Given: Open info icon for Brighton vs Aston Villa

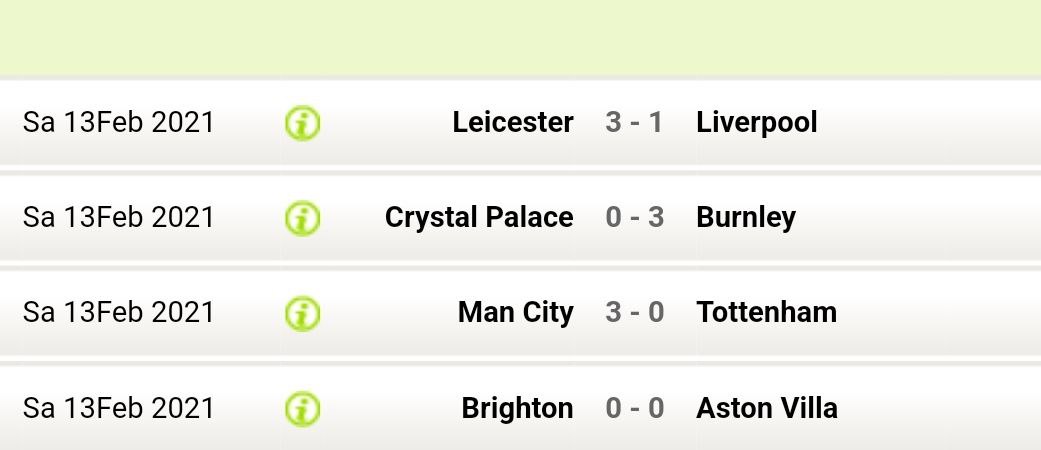Looking at the screenshot, I should pyautogui.click(x=302, y=408).
